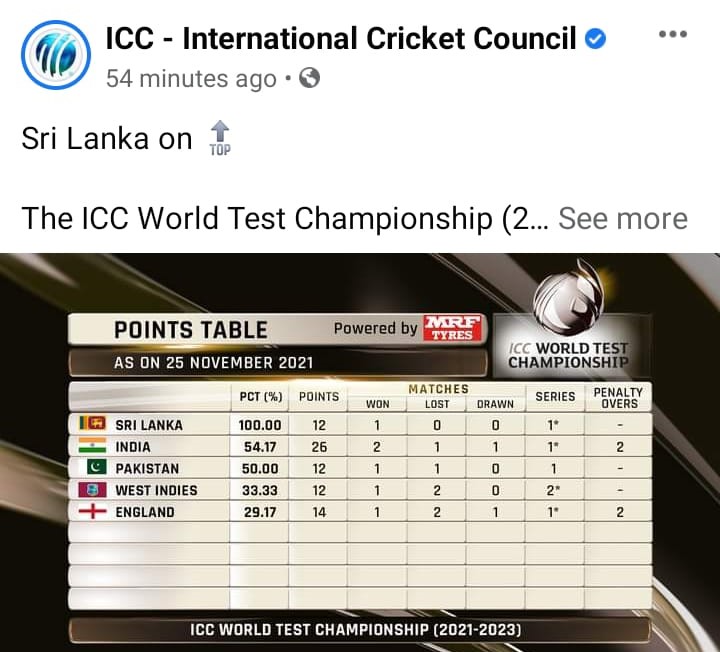Image resolution: width=720 pixels, height=652 pixels.
Task: Open the ICC profile picture
Action: (56, 55)
